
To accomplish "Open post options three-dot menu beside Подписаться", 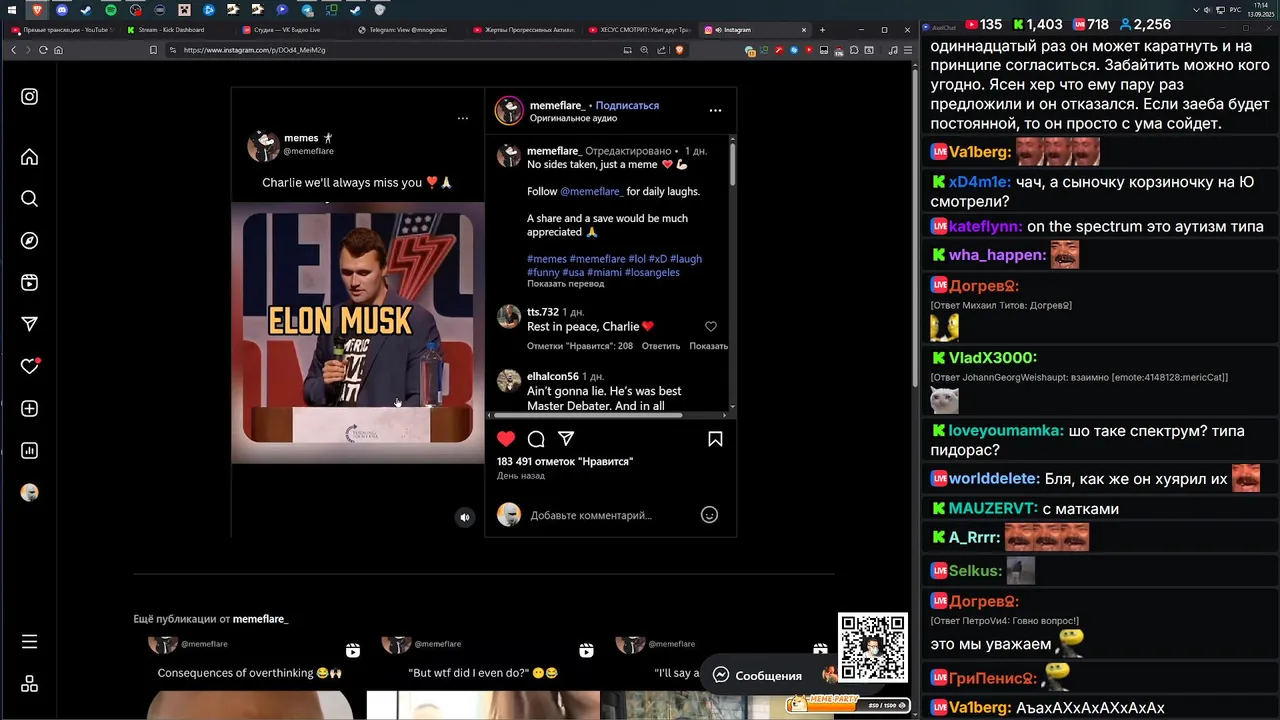I will (x=715, y=111).
